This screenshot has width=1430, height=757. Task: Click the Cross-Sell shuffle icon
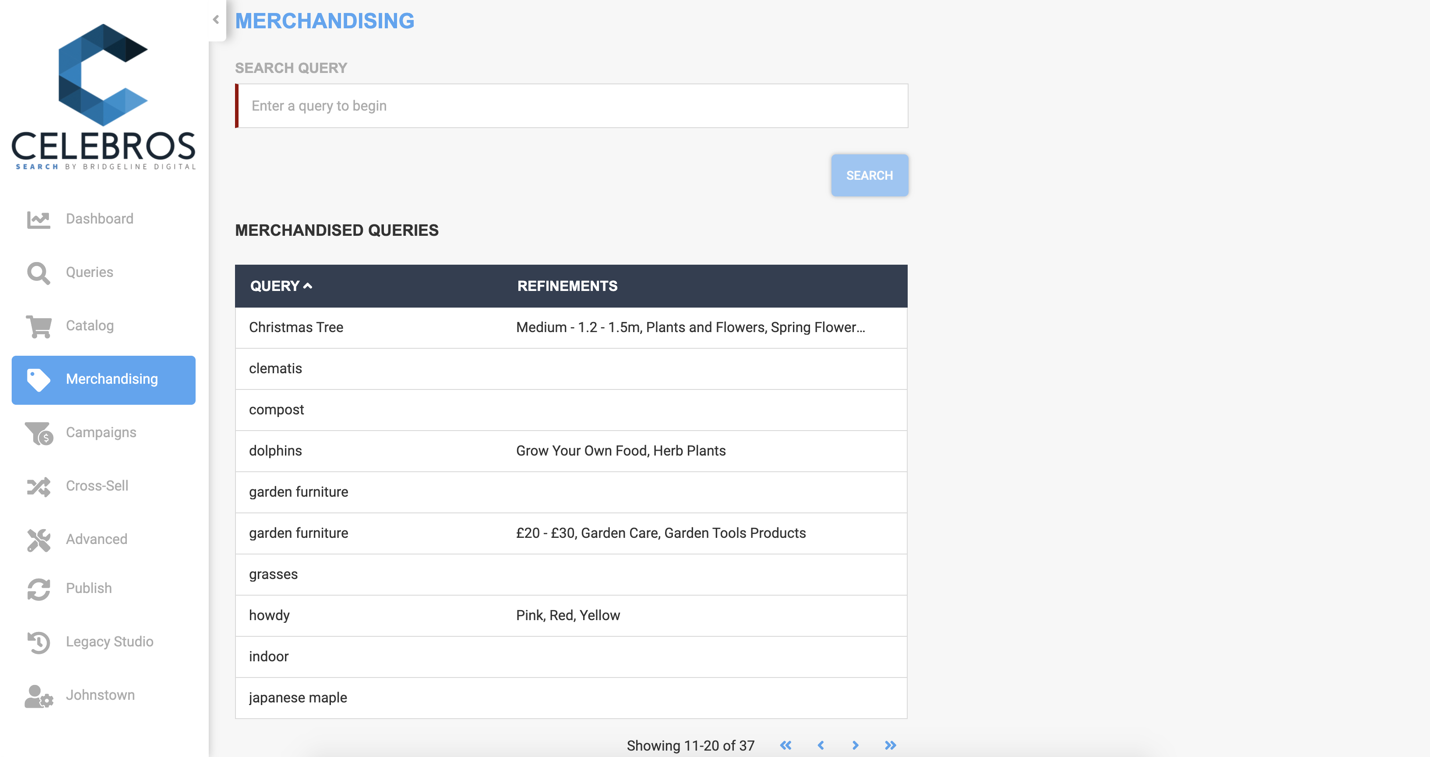(38, 486)
